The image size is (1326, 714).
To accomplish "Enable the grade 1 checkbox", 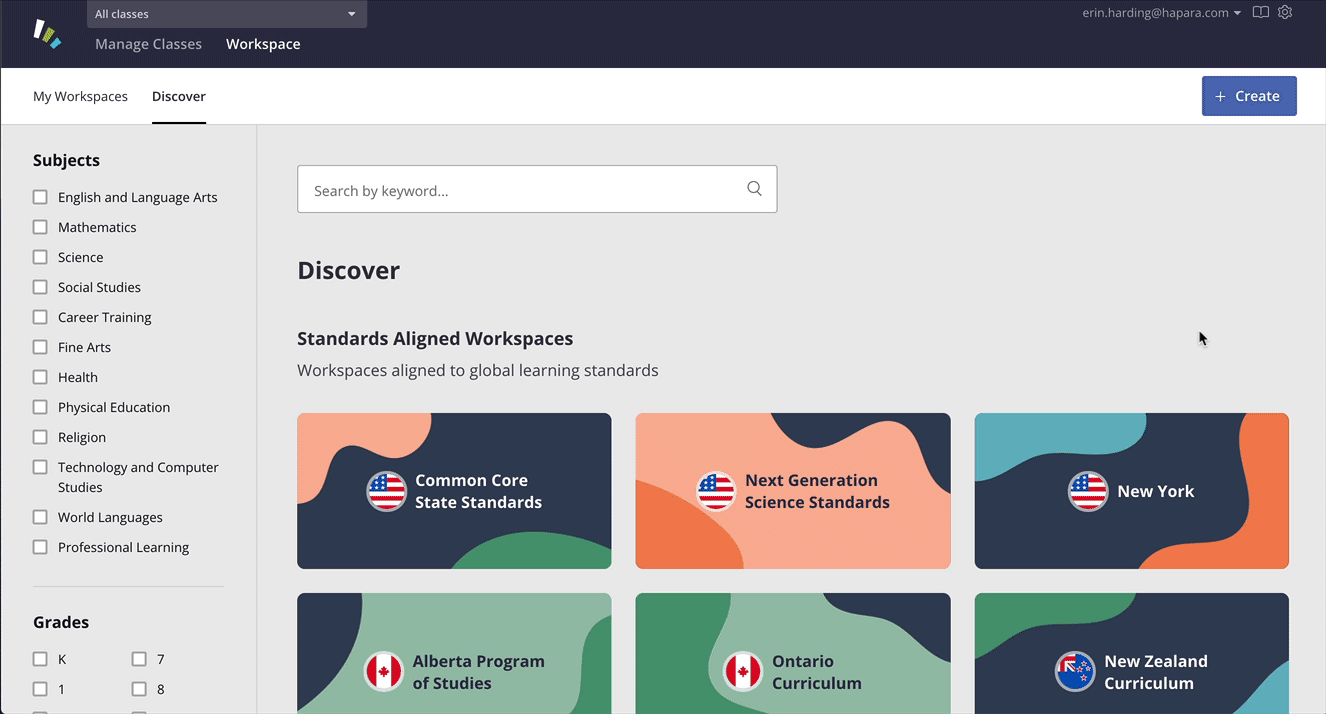I will click(x=40, y=689).
